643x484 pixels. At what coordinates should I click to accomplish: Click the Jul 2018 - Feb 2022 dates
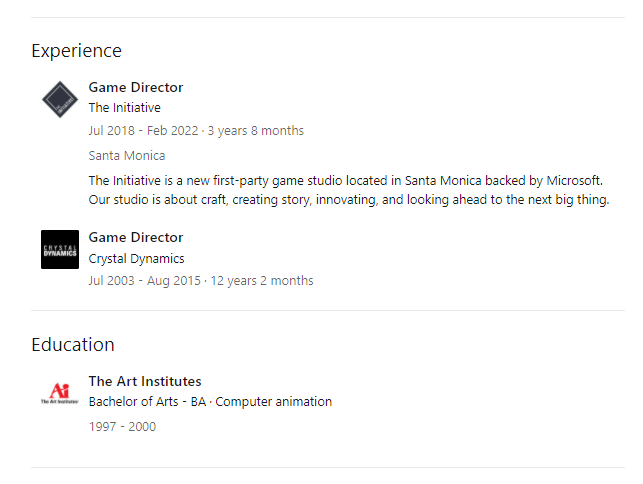(142, 131)
